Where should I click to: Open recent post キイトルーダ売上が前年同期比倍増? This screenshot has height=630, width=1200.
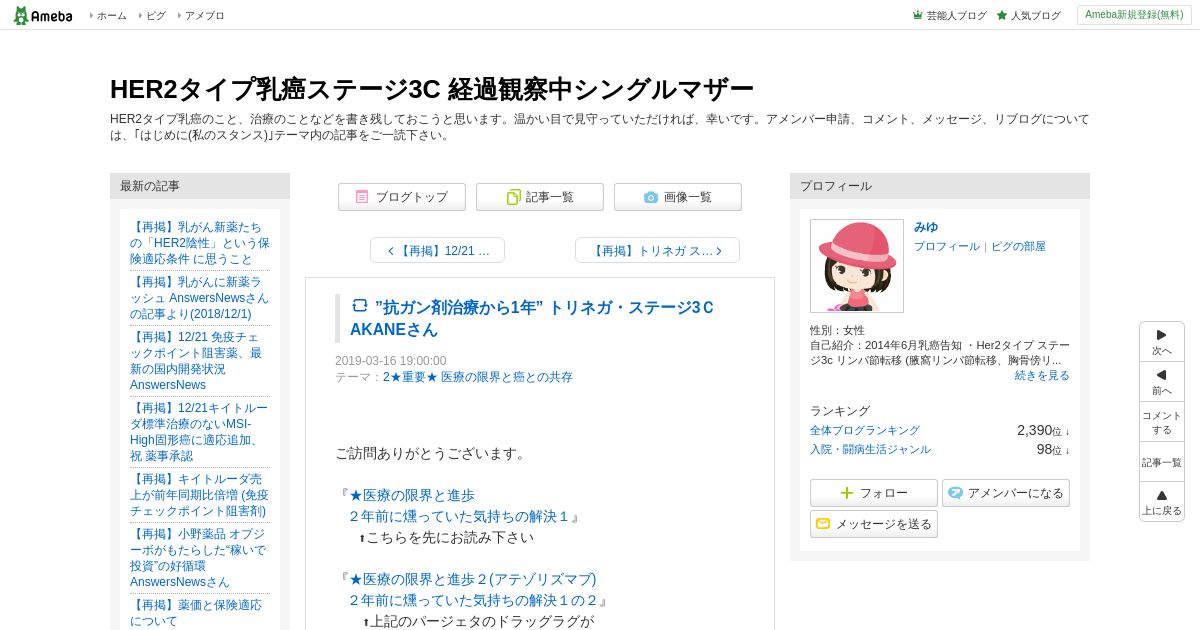click(200, 495)
